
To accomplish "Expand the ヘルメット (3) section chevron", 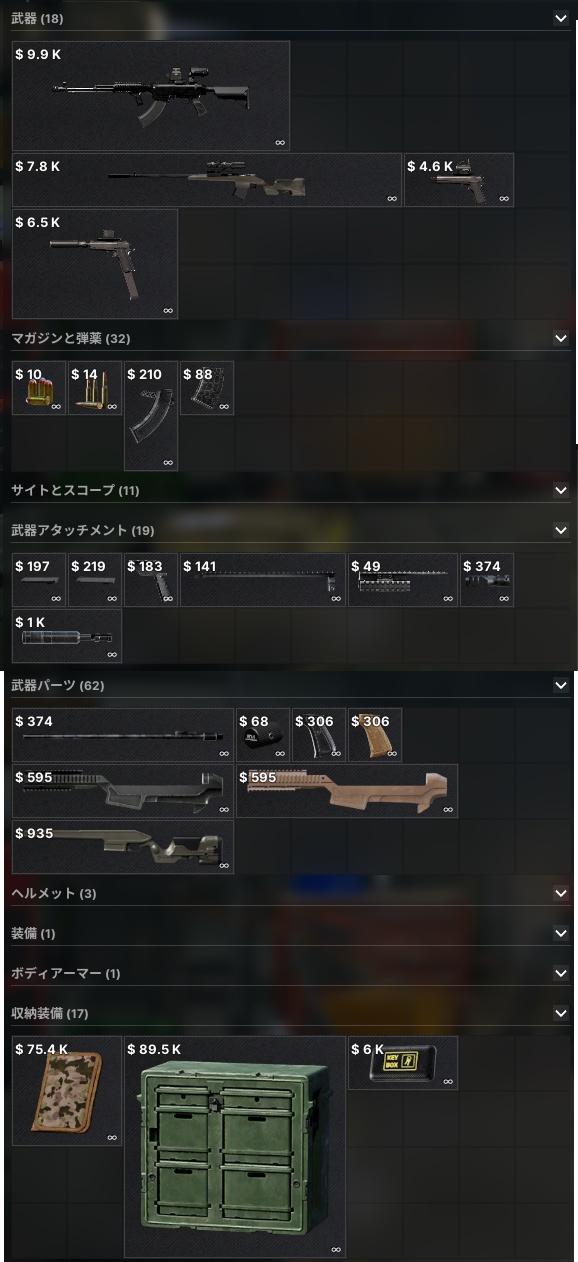I will (560, 893).
